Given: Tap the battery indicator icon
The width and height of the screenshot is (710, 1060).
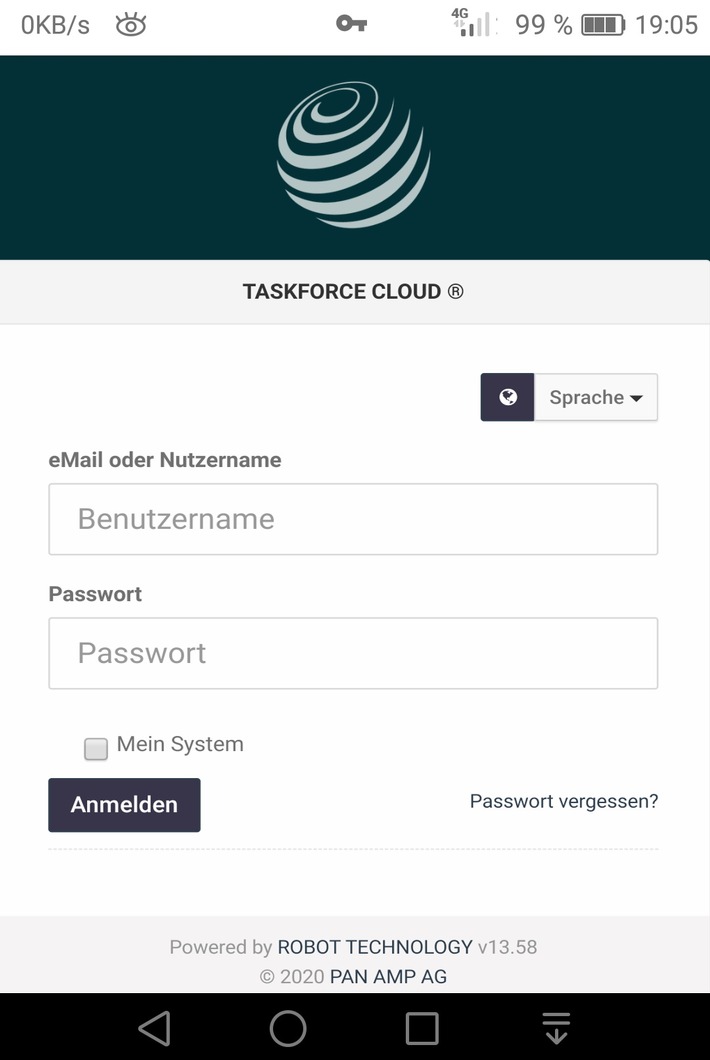Looking at the screenshot, I should pyautogui.click(x=602, y=25).
